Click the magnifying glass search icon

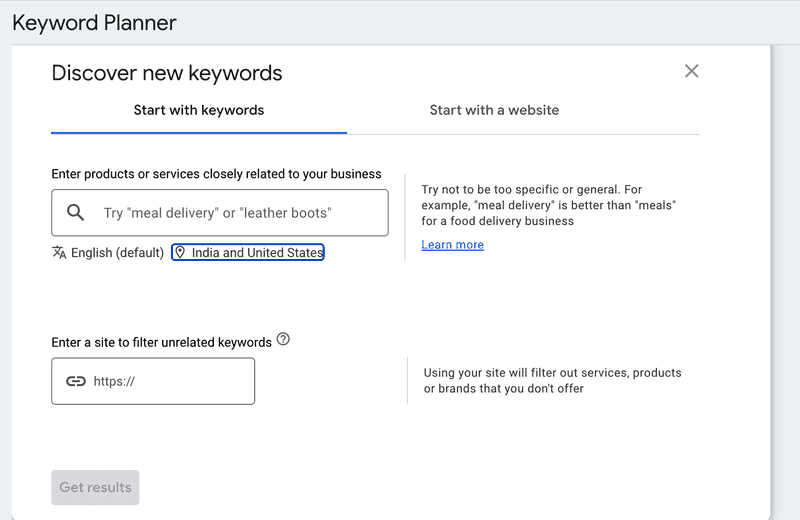point(76,212)
